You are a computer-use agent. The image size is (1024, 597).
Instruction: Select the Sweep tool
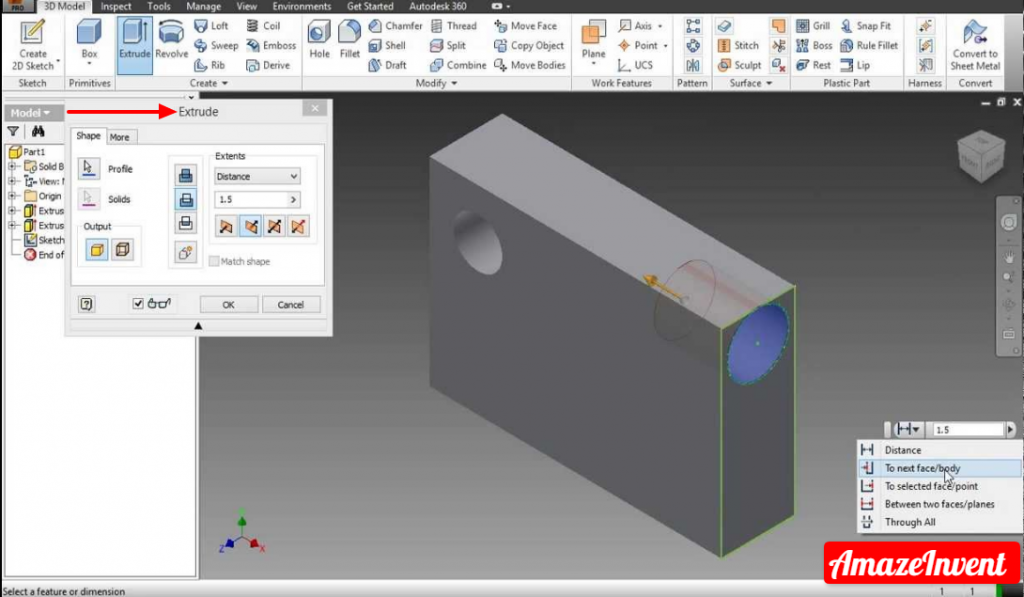(216, 45)
